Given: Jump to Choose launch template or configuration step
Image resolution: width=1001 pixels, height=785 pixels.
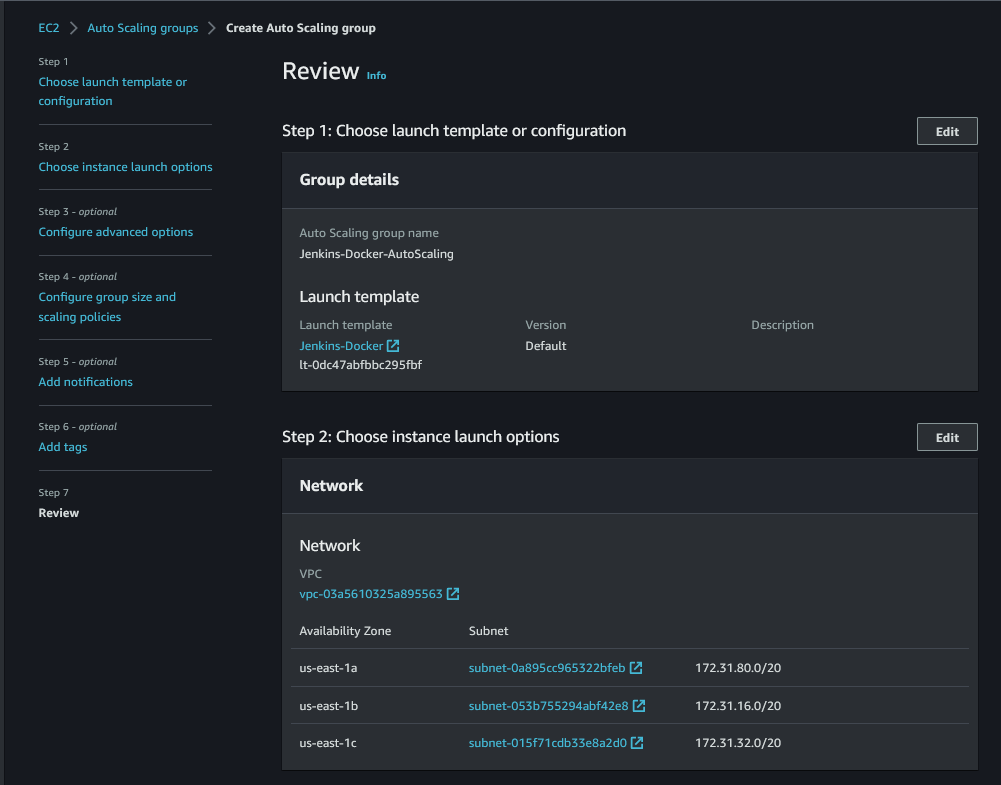Looking at the screenshot, I should [112, 91].
